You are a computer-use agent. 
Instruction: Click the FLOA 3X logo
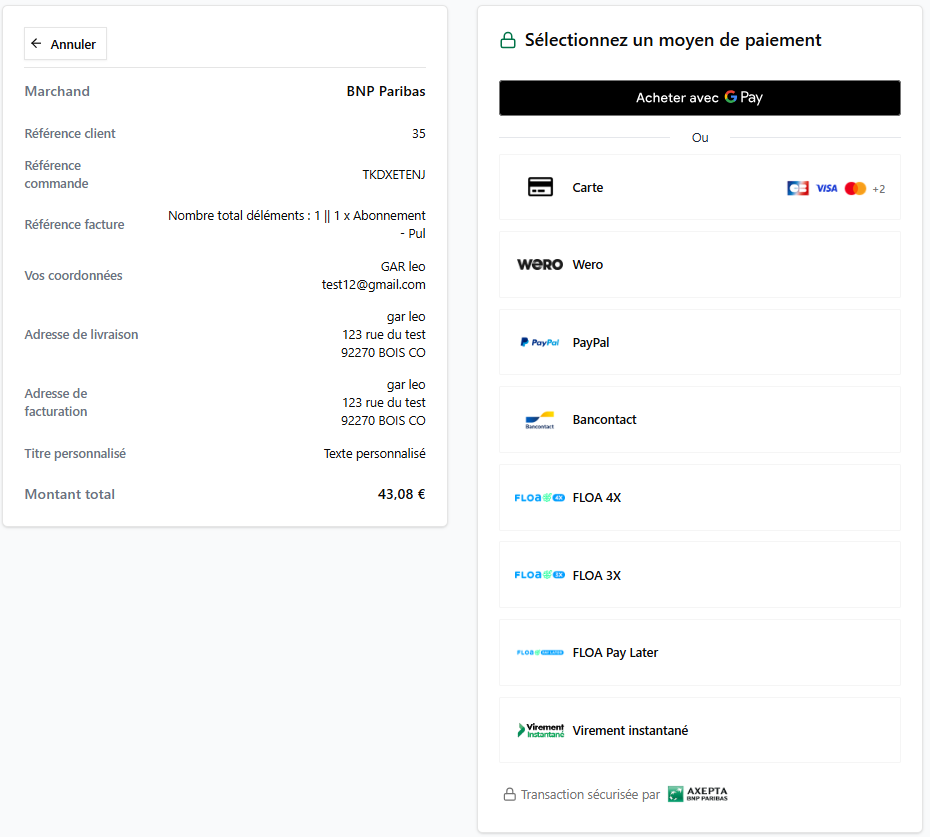pyautogui.click(x=540, y=575)
